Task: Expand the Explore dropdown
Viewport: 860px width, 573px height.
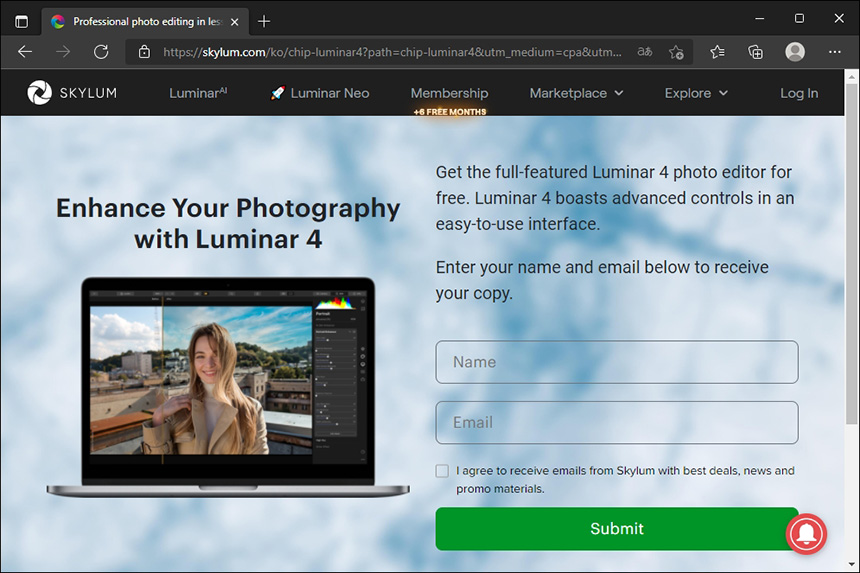Action: pos(696,93)
